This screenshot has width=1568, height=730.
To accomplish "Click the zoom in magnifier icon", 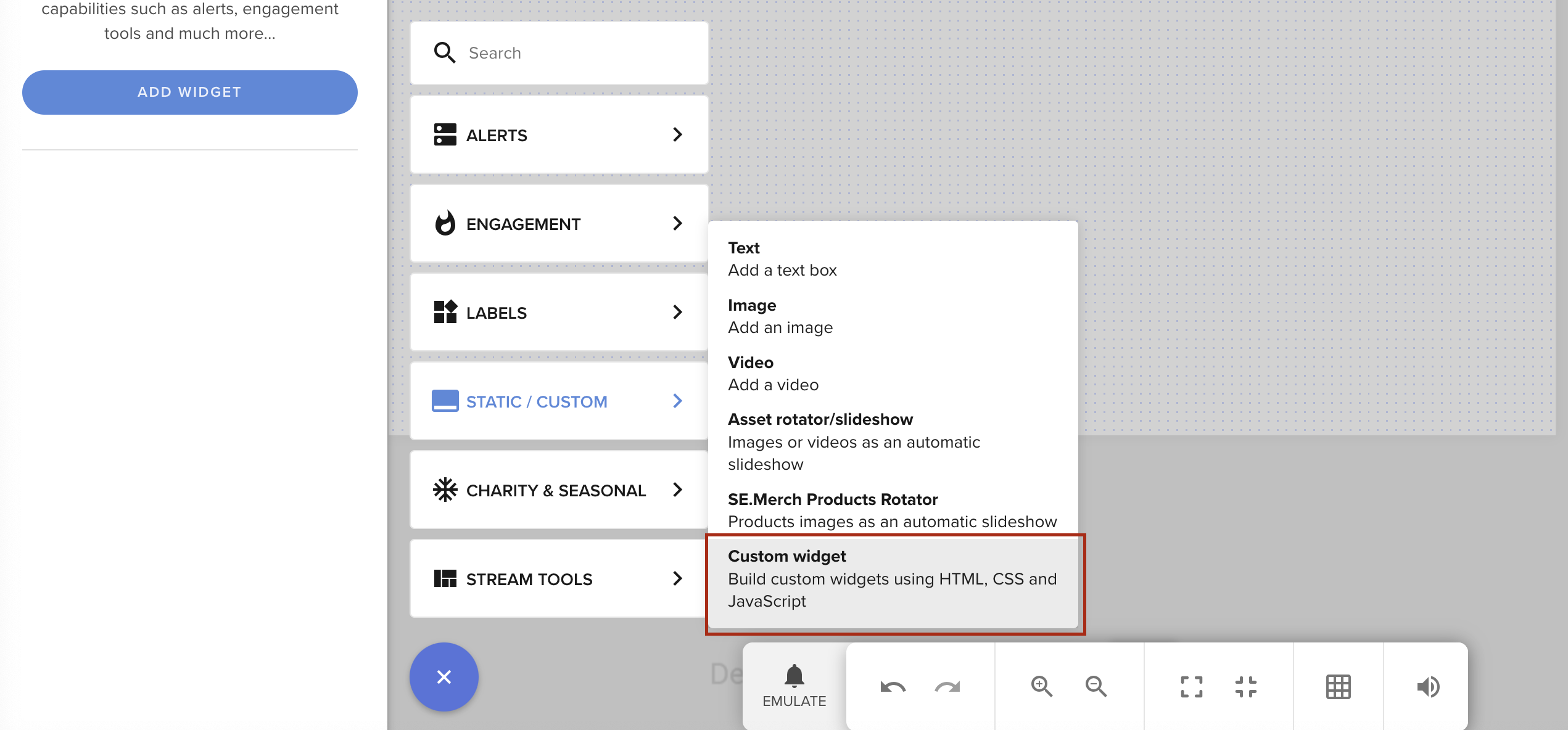I will pyautogui.click(x=1042, y=686).
